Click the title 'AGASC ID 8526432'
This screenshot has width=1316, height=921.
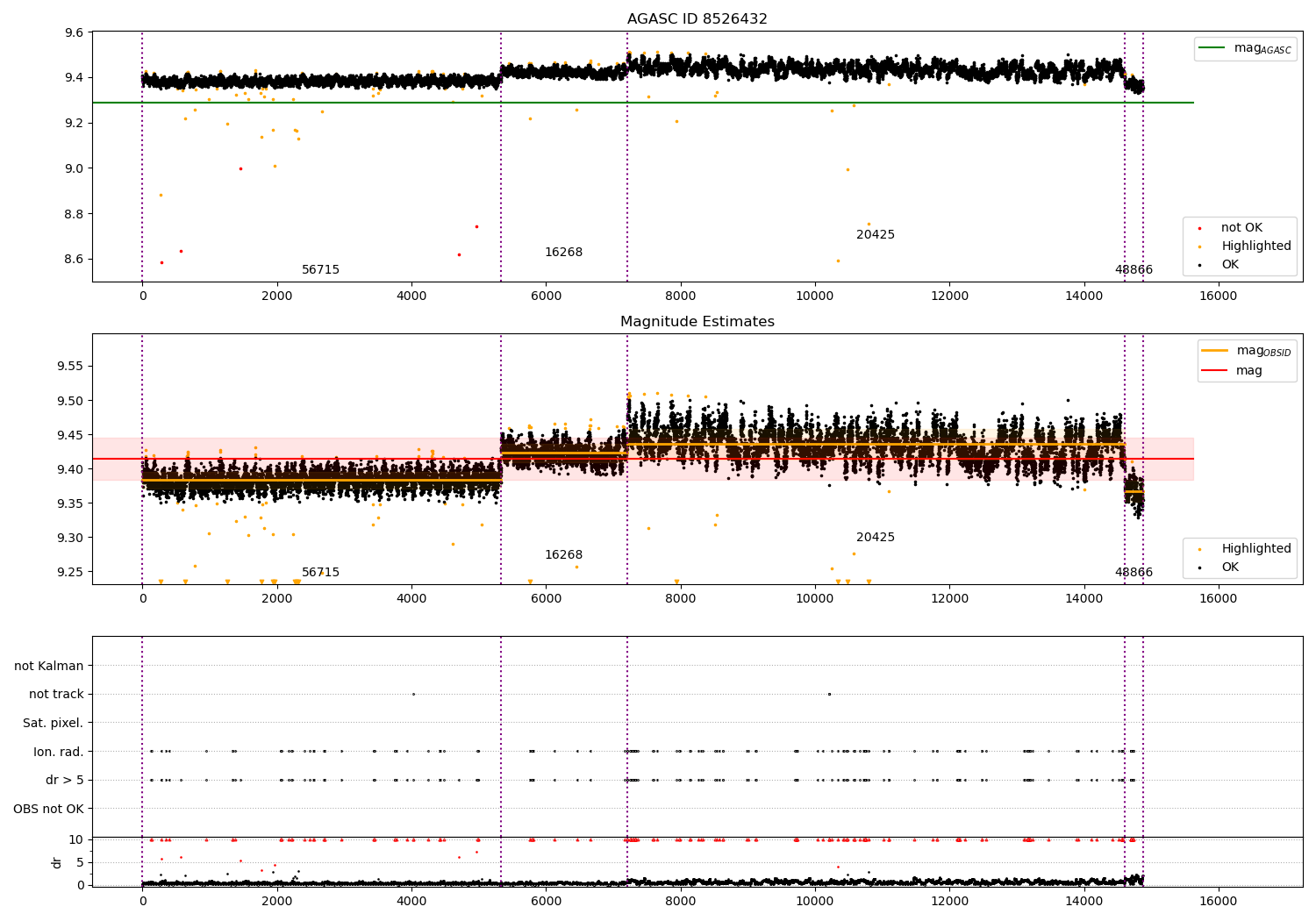click(x=697, y=19)
